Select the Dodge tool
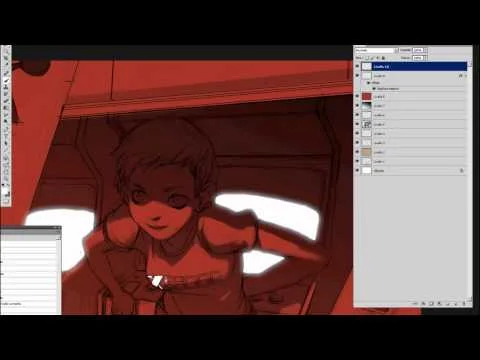The image size is (480, 360). point(6,122)
